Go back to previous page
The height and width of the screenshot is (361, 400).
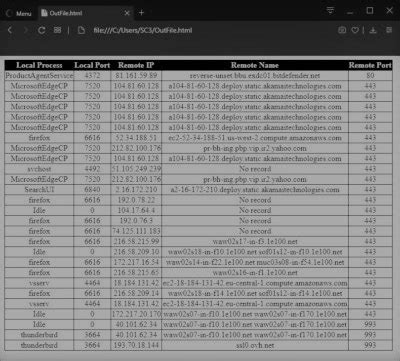(10, 30)
